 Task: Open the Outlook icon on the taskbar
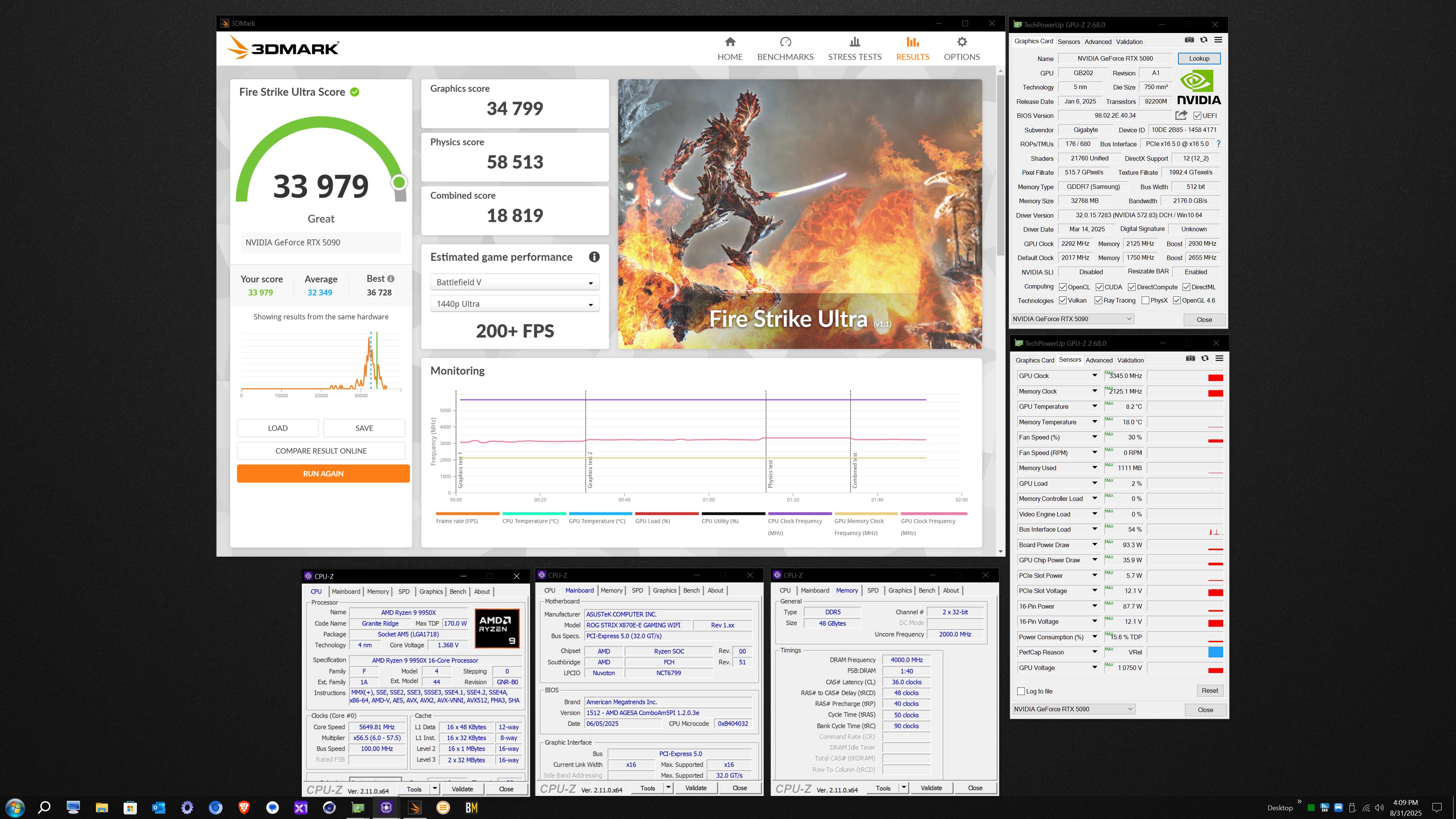pyautogui.click(x=159, y=808)
